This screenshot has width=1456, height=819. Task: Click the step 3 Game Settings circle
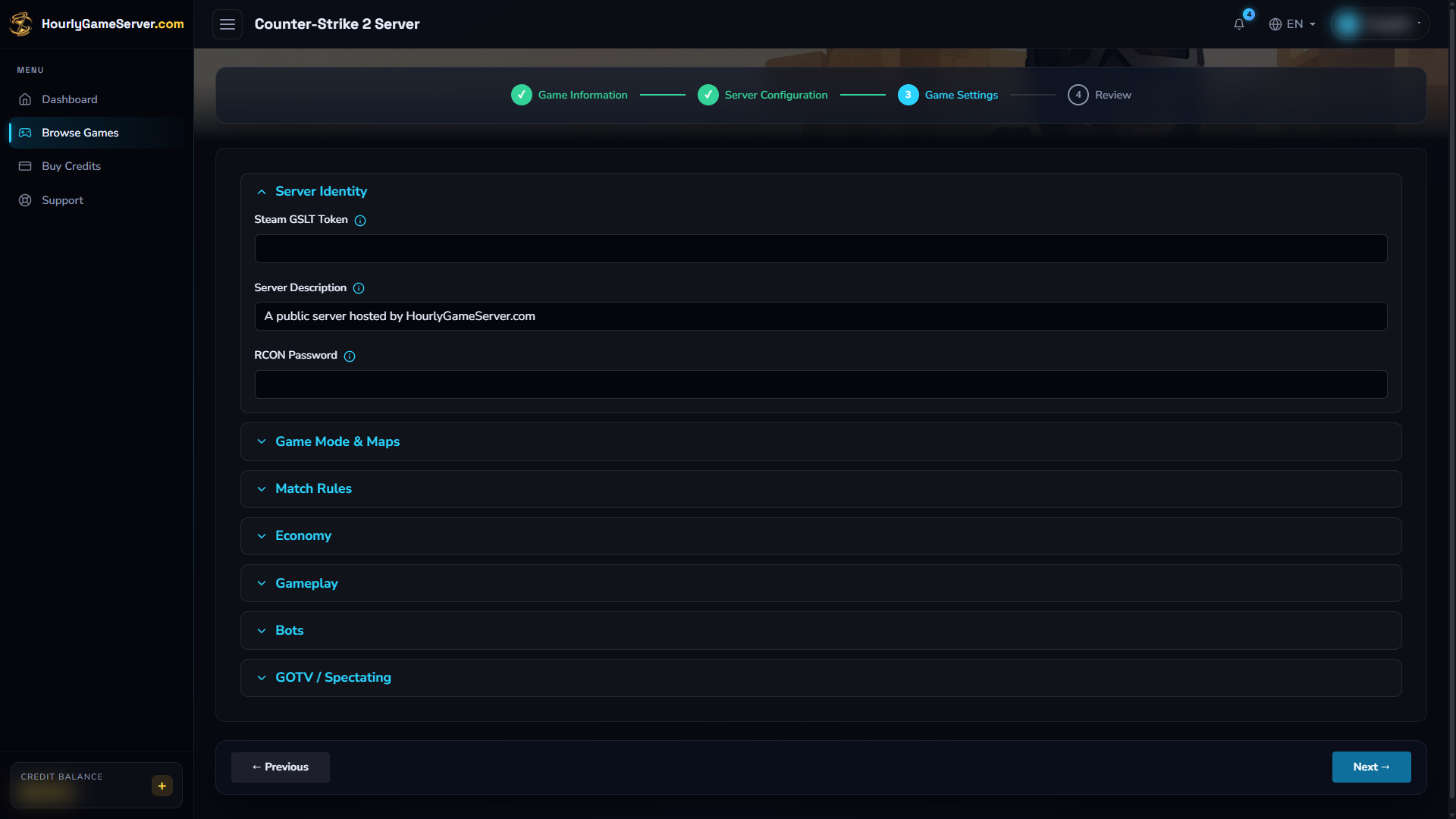(908, 95)
